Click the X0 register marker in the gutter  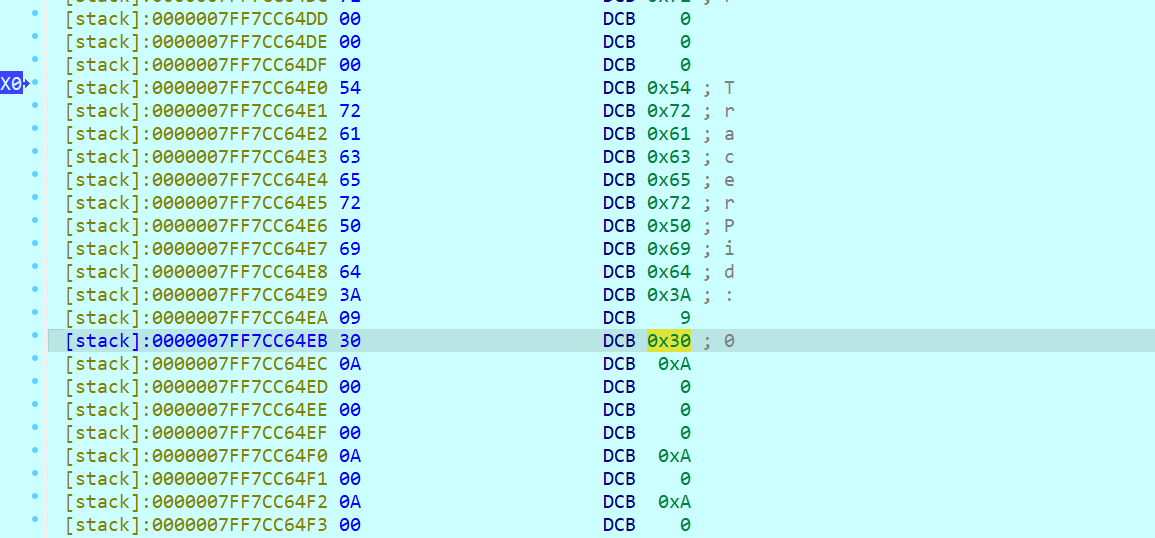point(12,84)
